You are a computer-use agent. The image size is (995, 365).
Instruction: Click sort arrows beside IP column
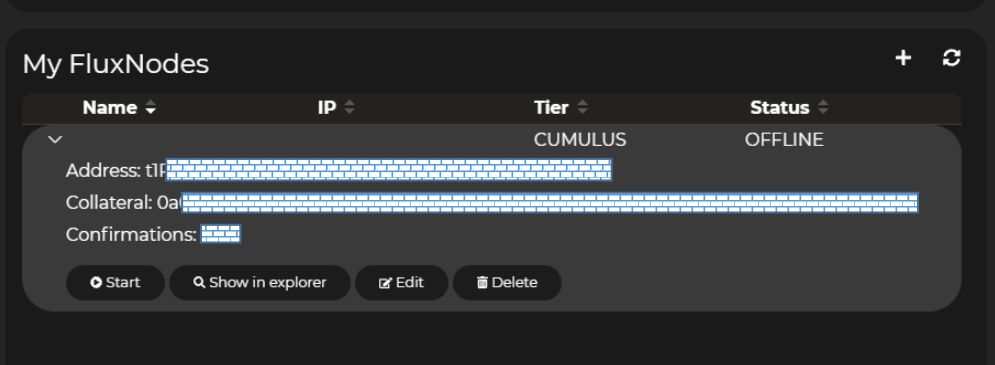point(349,108)
